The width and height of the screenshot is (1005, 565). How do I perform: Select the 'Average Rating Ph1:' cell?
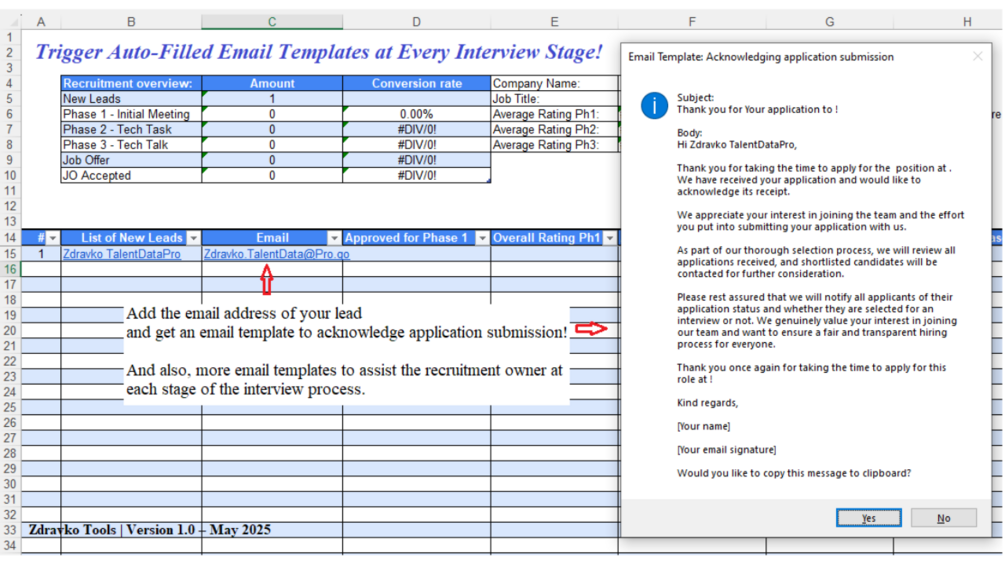(554, 114)
